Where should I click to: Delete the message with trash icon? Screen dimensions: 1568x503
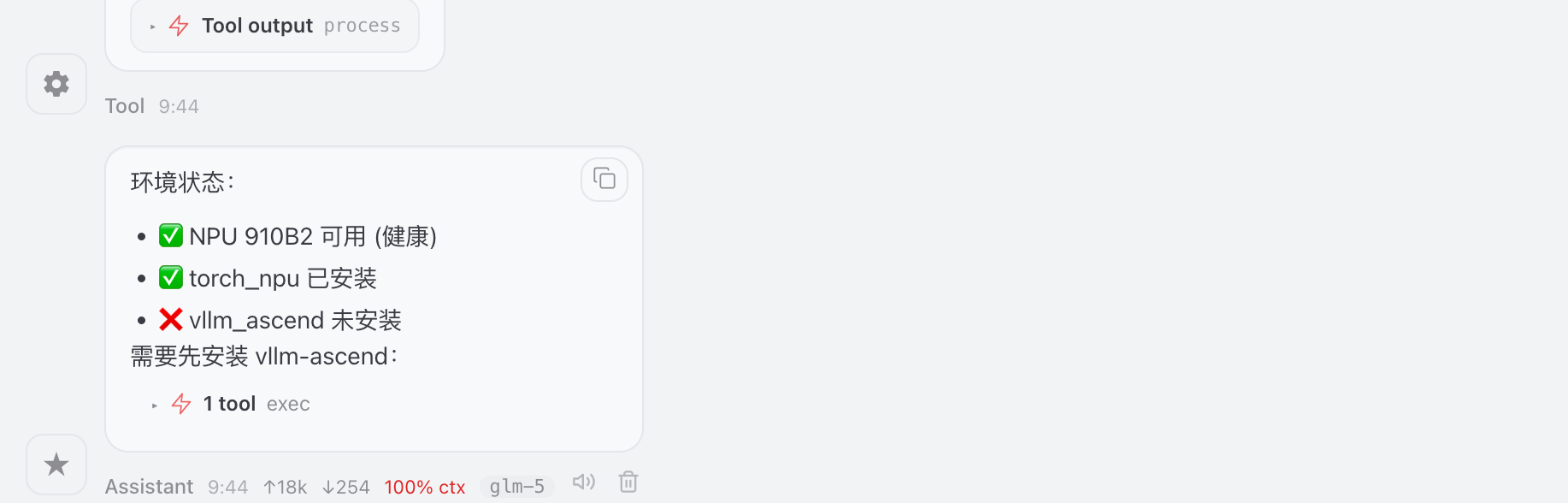click(x=628, y=482)
